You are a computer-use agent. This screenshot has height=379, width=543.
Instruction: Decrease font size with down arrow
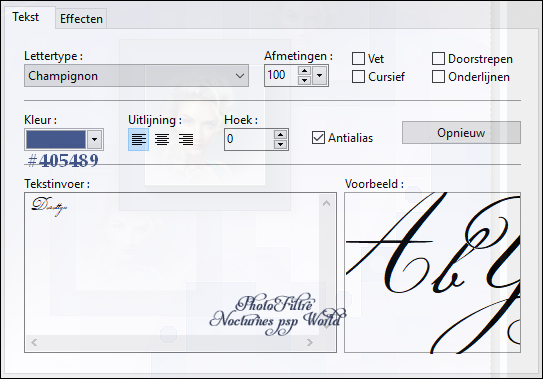(x=304, y=80)
